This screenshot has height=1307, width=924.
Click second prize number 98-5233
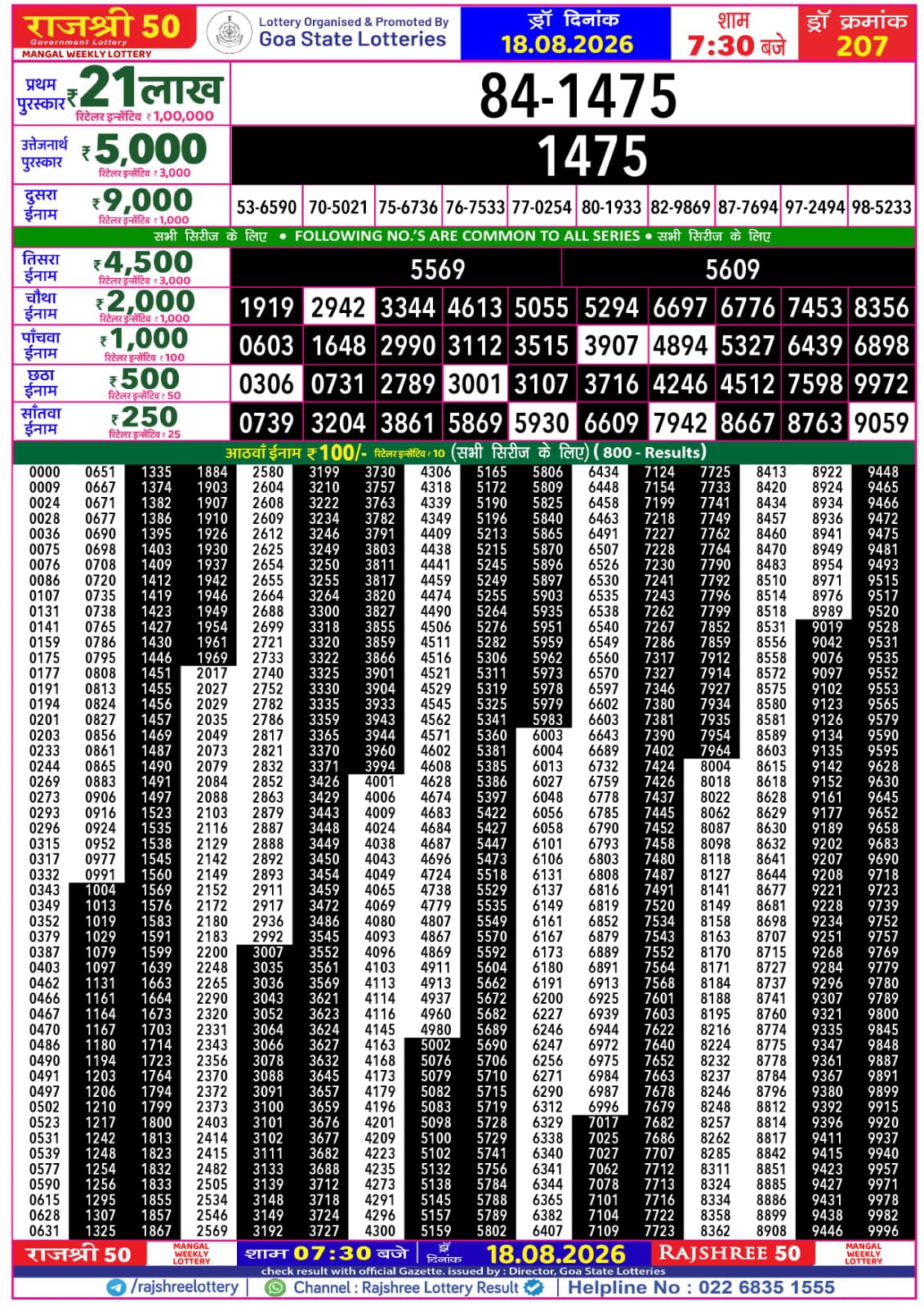[882, 208]
